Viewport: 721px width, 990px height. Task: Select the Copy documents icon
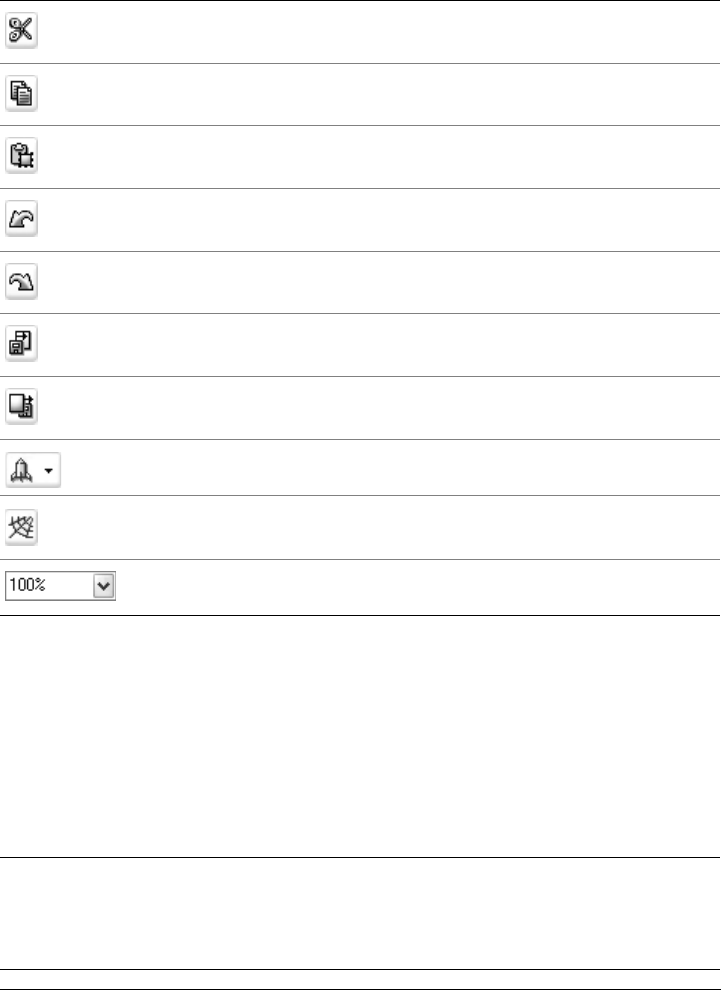point(21,93)
